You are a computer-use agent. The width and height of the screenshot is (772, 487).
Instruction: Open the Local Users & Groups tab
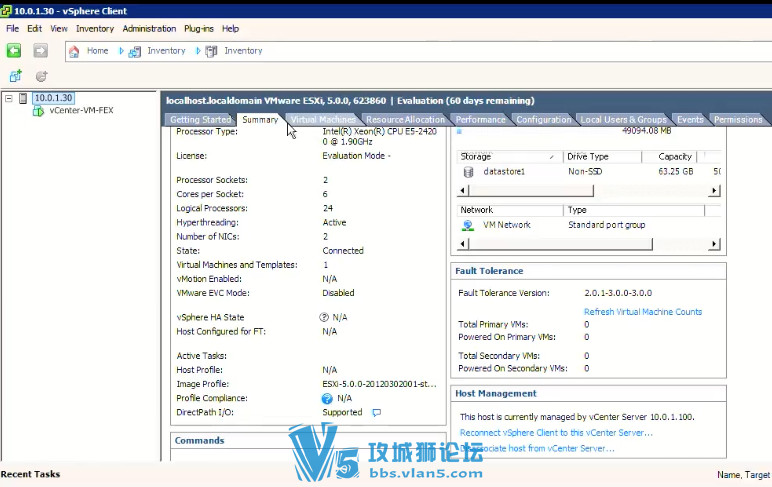tap(623, 120)
